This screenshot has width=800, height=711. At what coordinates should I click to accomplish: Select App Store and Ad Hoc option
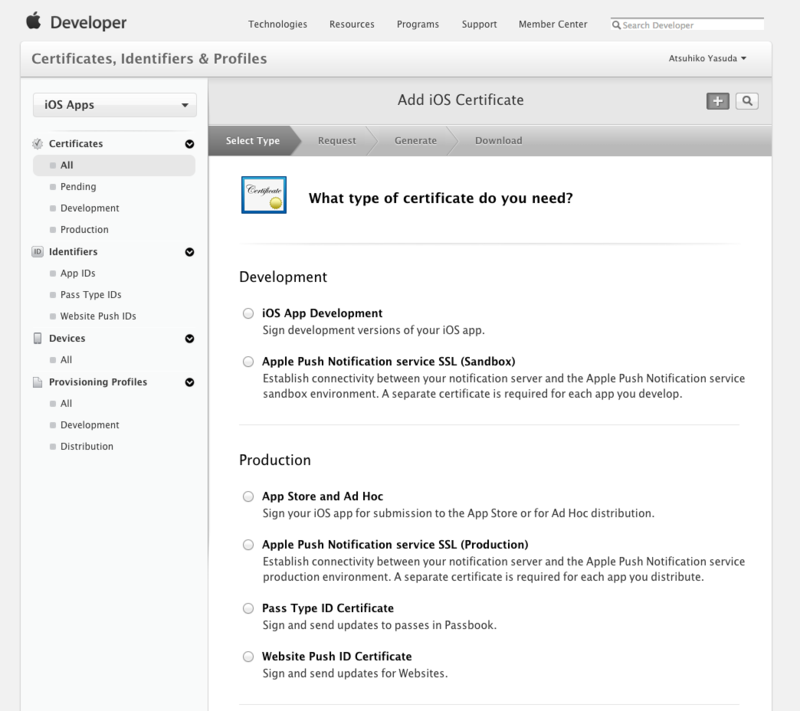tap(248, 496)
